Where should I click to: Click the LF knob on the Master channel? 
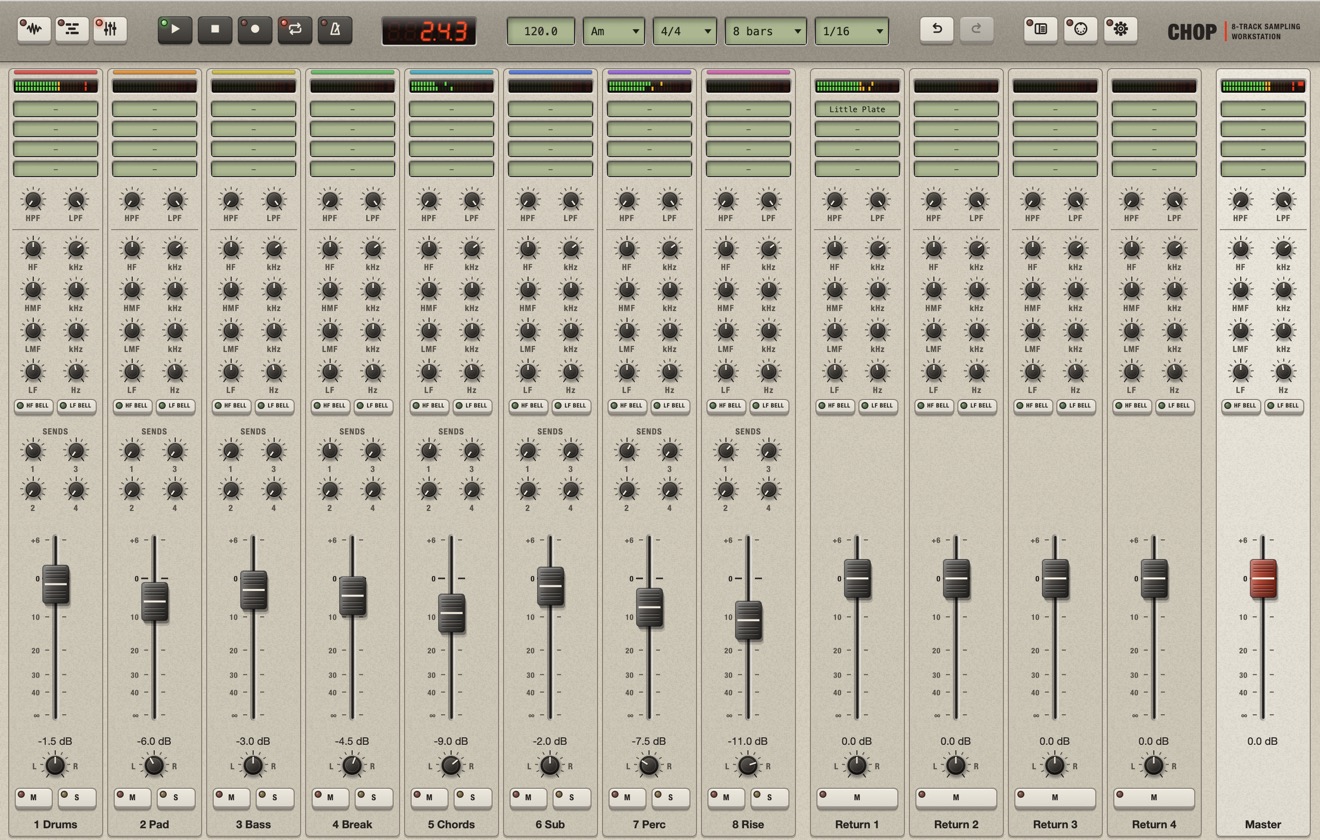pyautogui.click(x=1241, y=372)
